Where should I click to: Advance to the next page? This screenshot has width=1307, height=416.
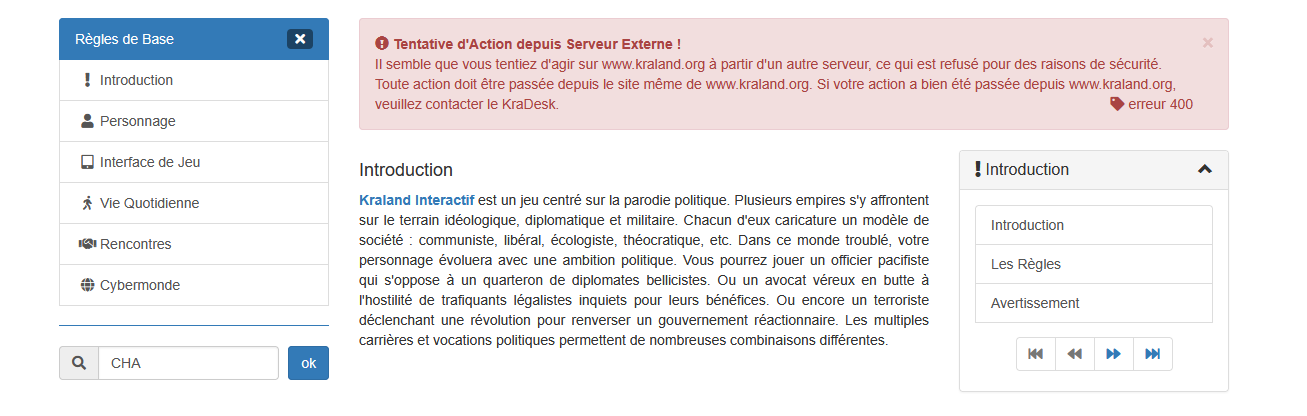click(x=1113, y=354)
